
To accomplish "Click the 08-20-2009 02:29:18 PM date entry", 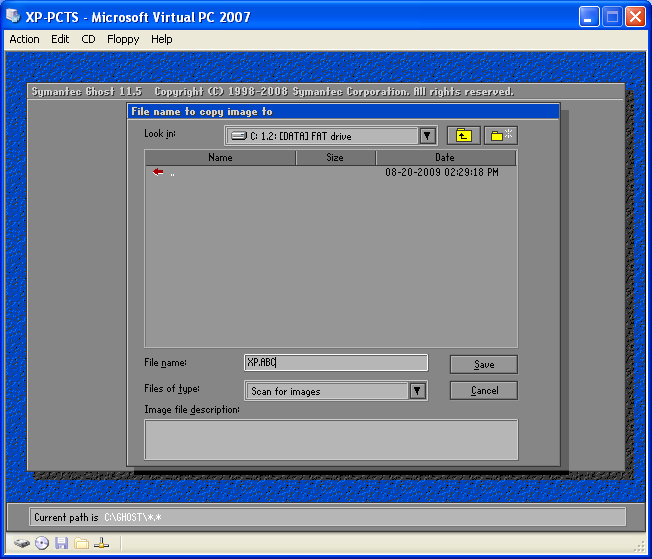I will 442,172.
